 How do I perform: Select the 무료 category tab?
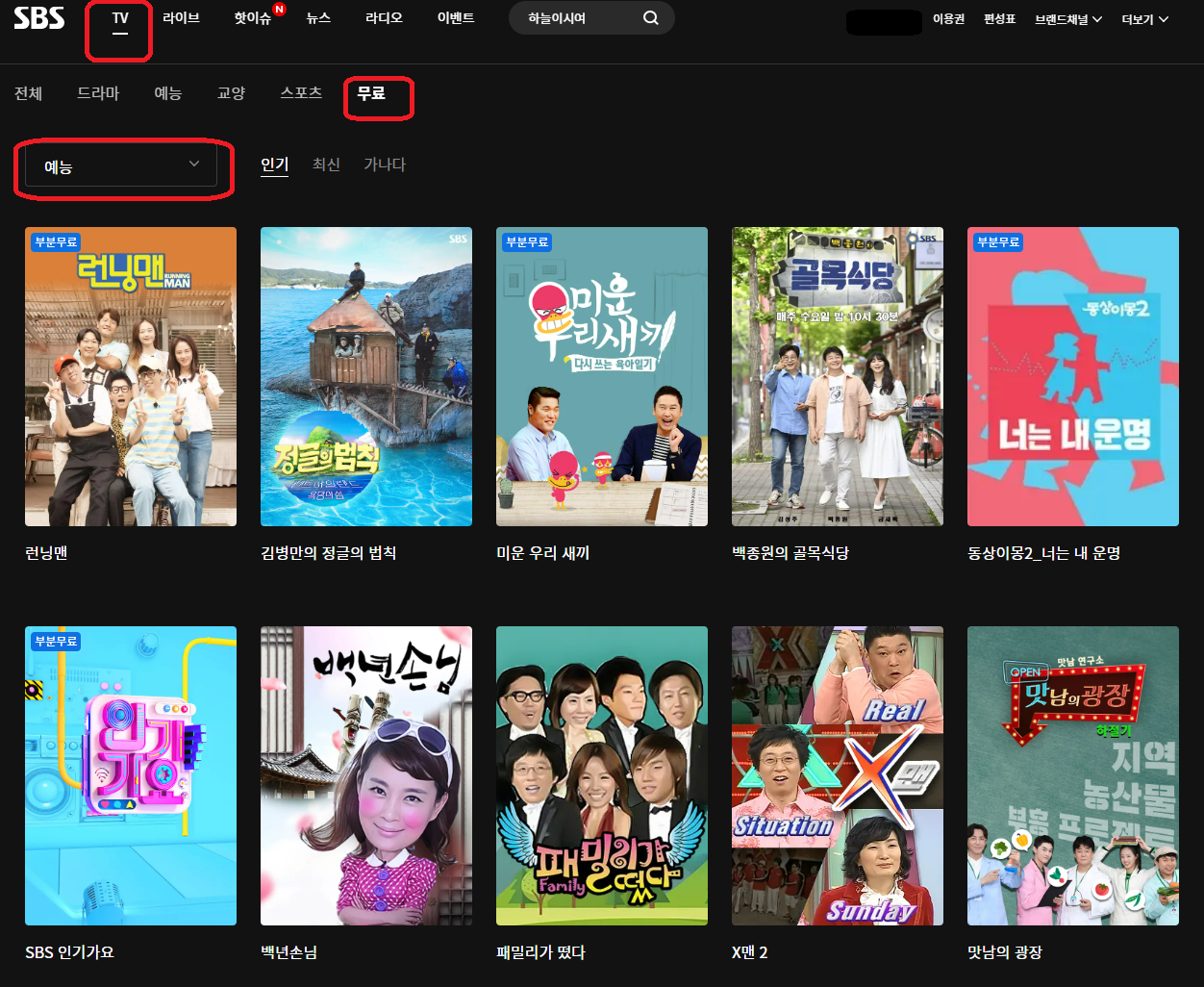(x=371, y=93)
